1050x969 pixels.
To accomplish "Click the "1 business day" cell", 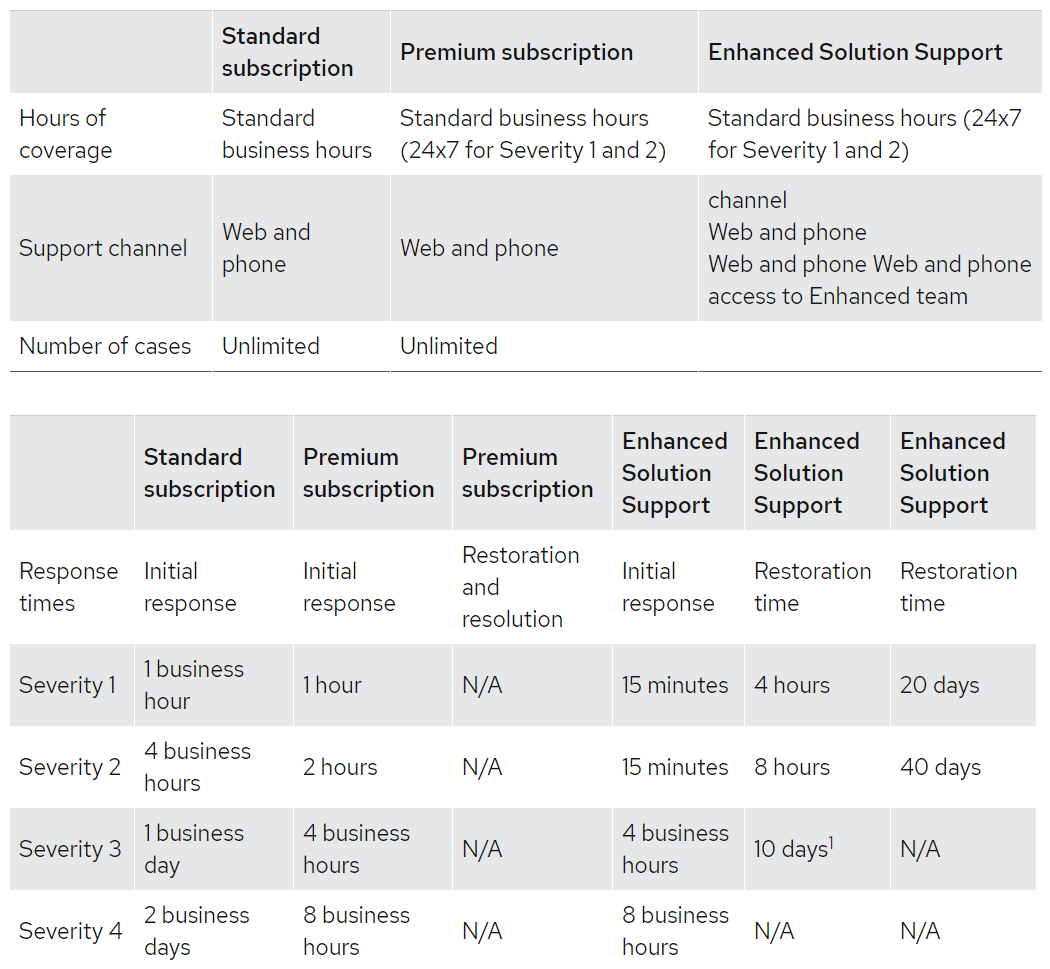I will point(193,849).
